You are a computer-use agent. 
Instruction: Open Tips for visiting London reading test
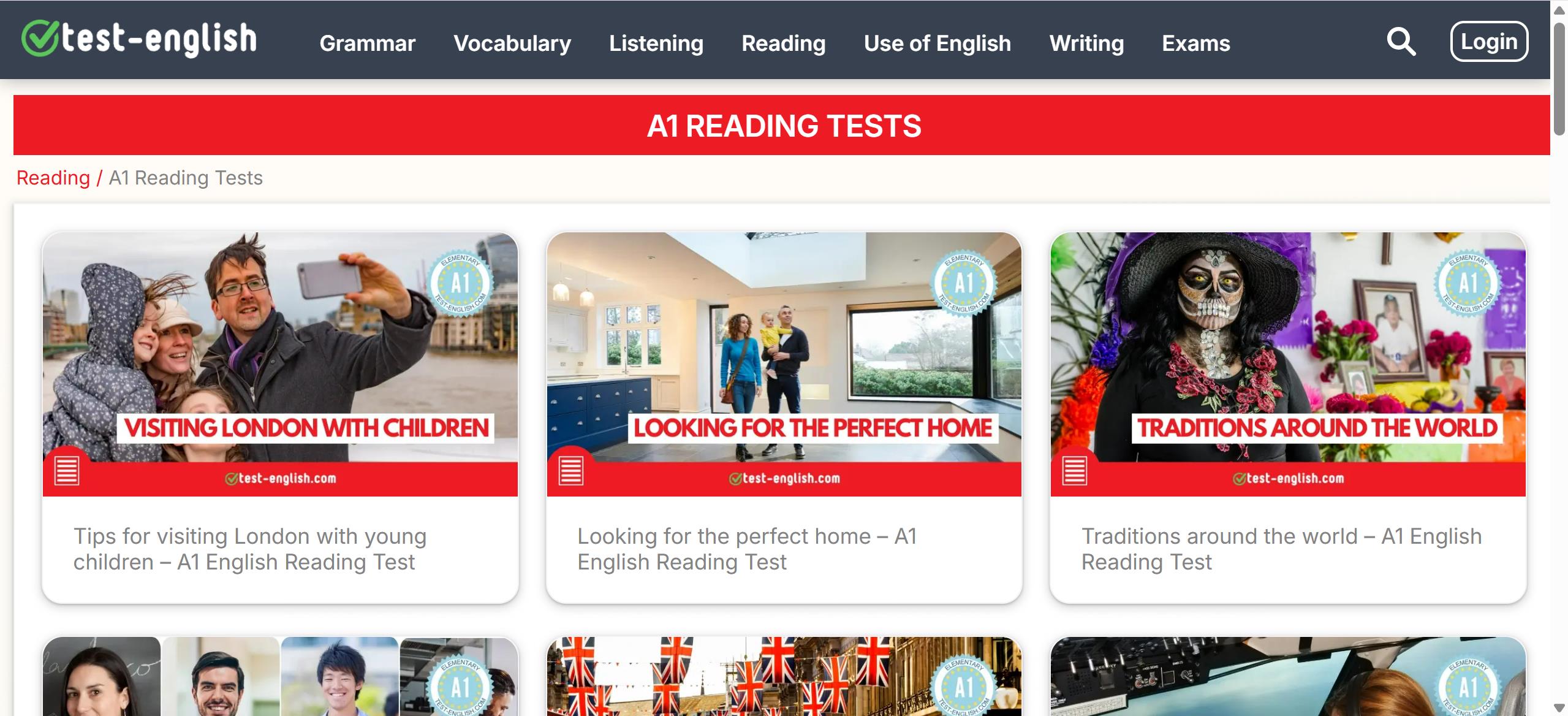(250, 549)
